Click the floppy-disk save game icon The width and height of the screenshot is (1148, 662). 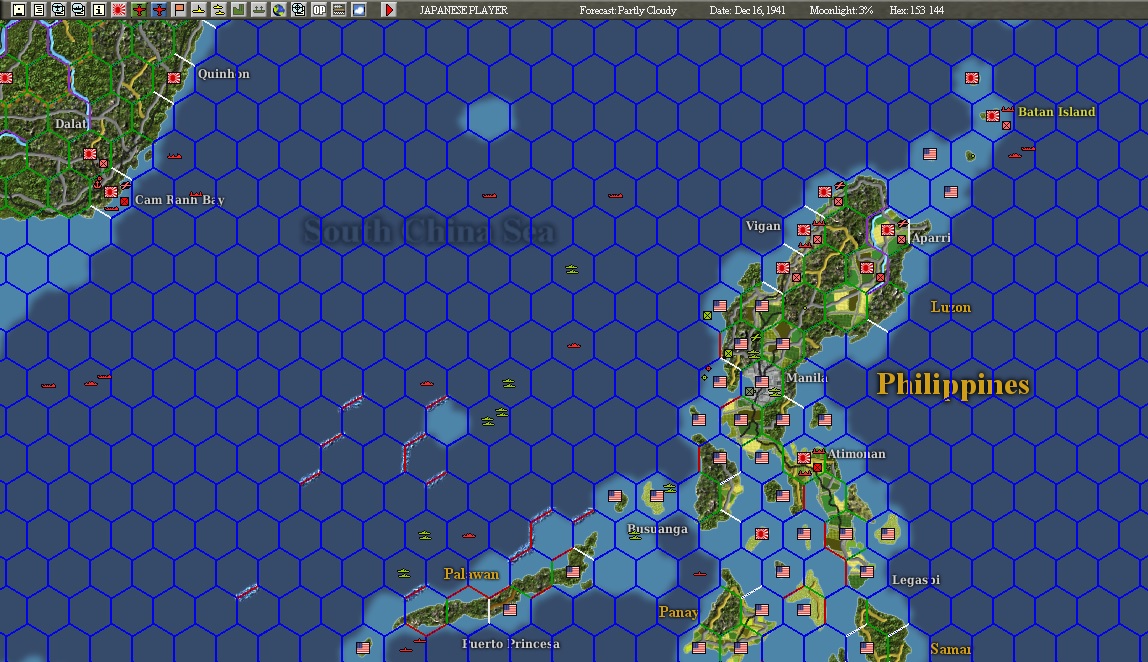coord(19,10)
